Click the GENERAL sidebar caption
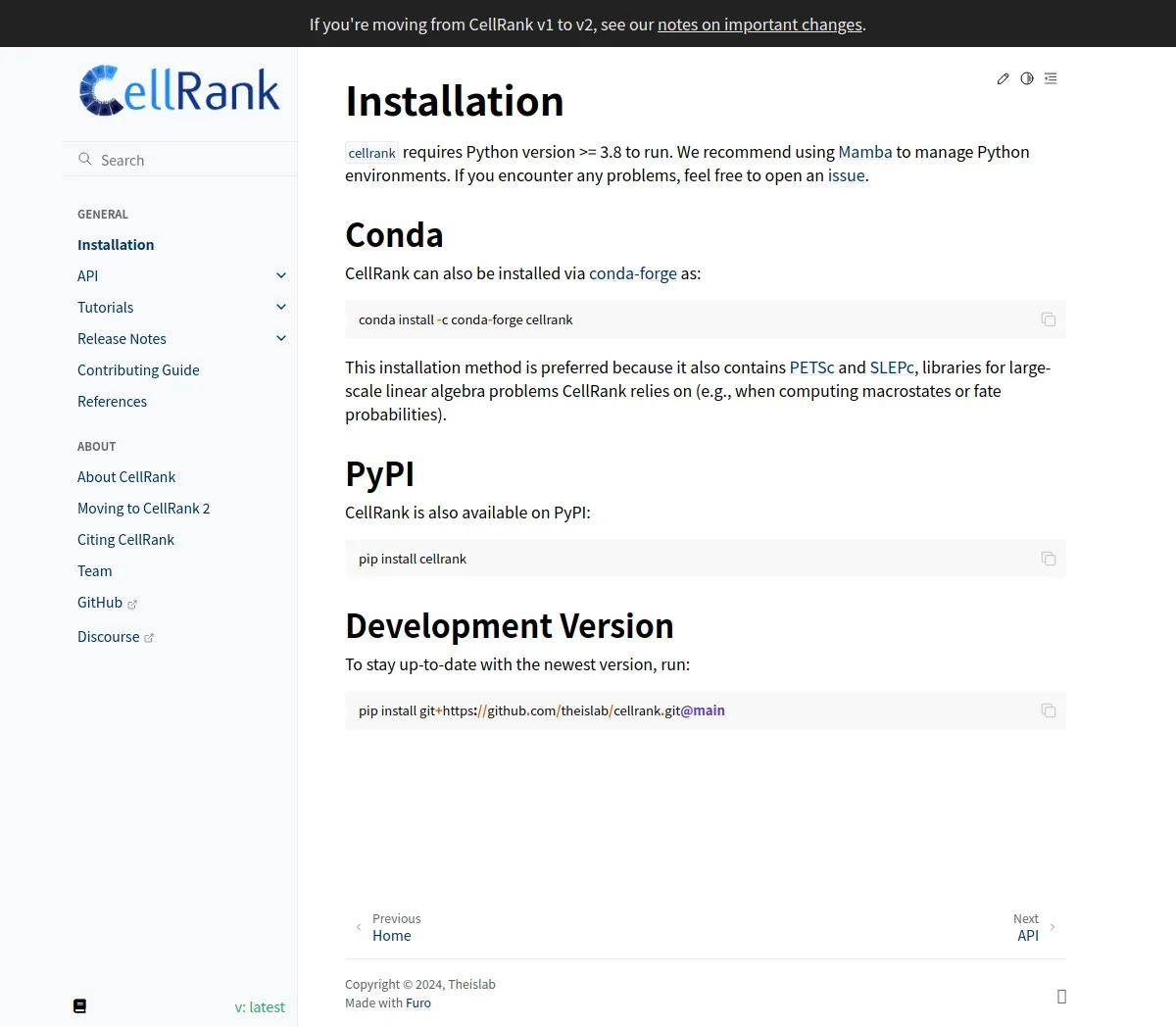This screenshot has height=1027, width=1176. pyautogui.click(x=103, y=215)
